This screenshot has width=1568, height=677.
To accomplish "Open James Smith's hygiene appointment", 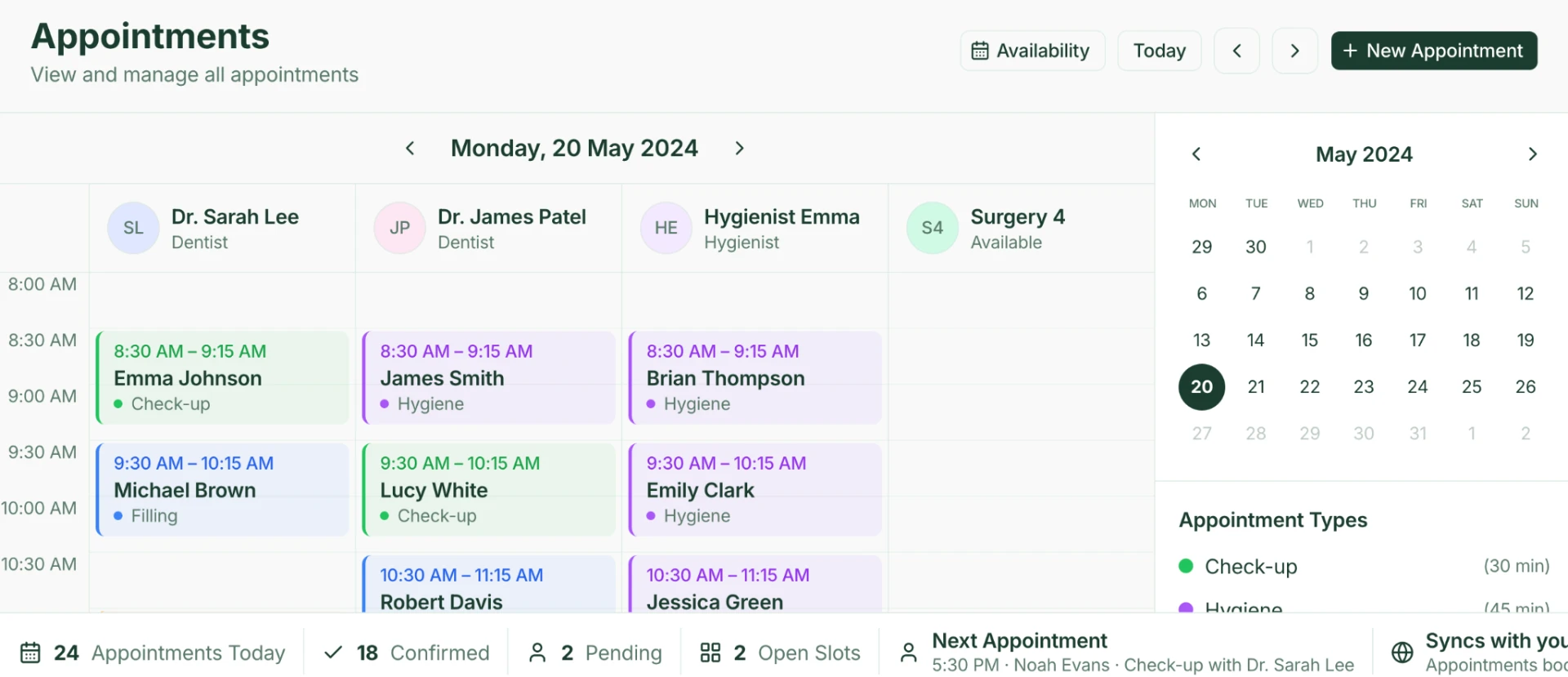I will 488,377.
